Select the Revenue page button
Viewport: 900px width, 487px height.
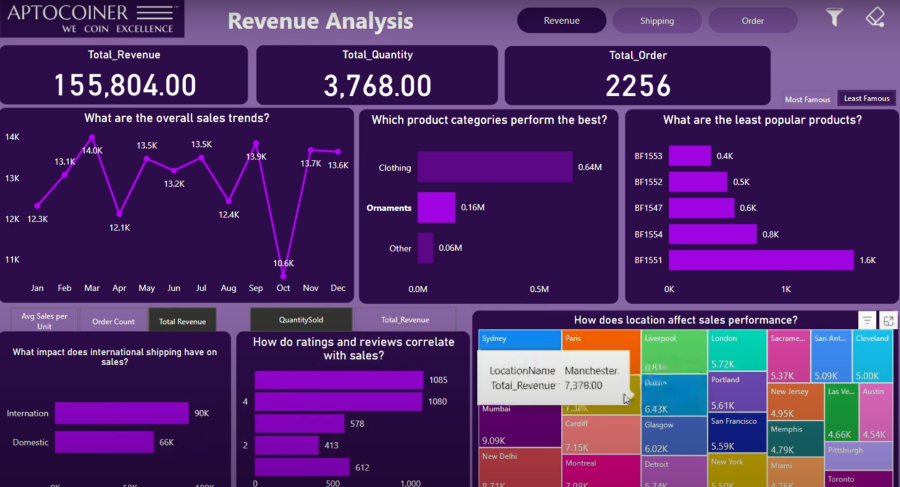[x=561, y=21]
